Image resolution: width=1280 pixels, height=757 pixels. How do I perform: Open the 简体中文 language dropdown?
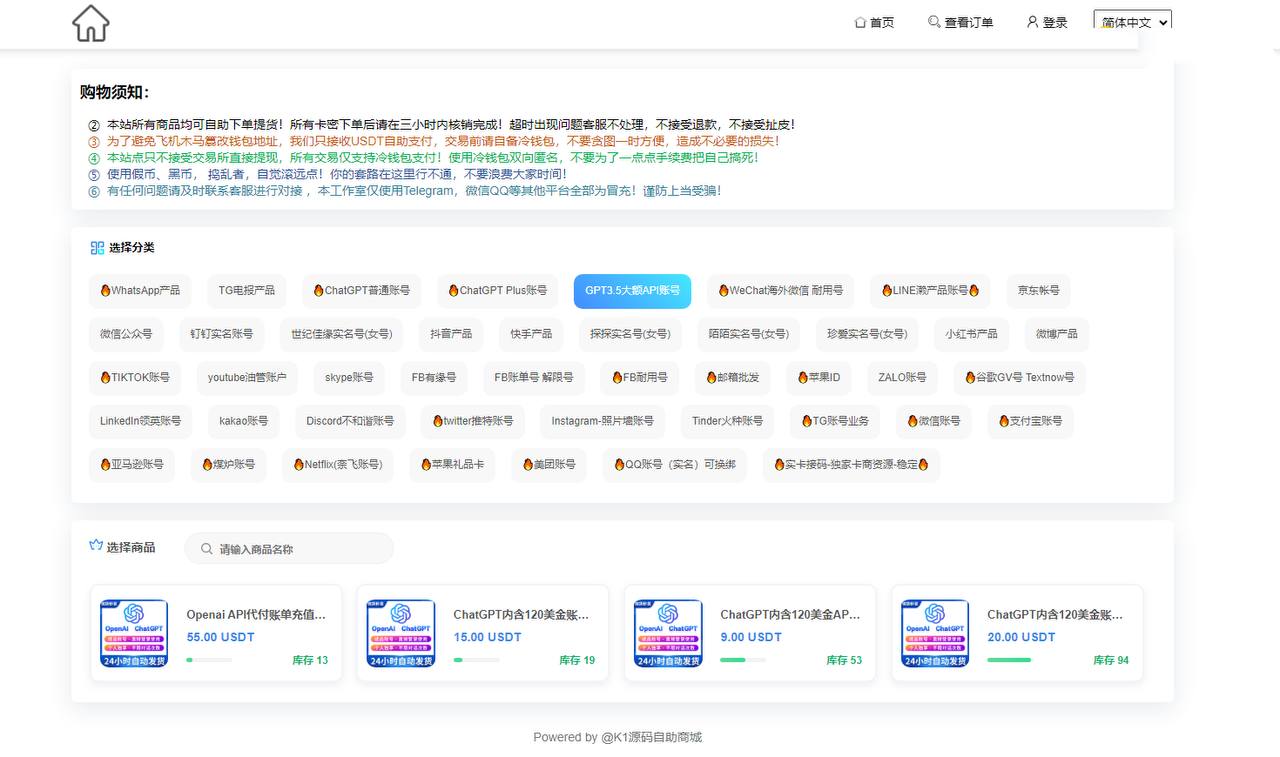tap(1132, 22)
